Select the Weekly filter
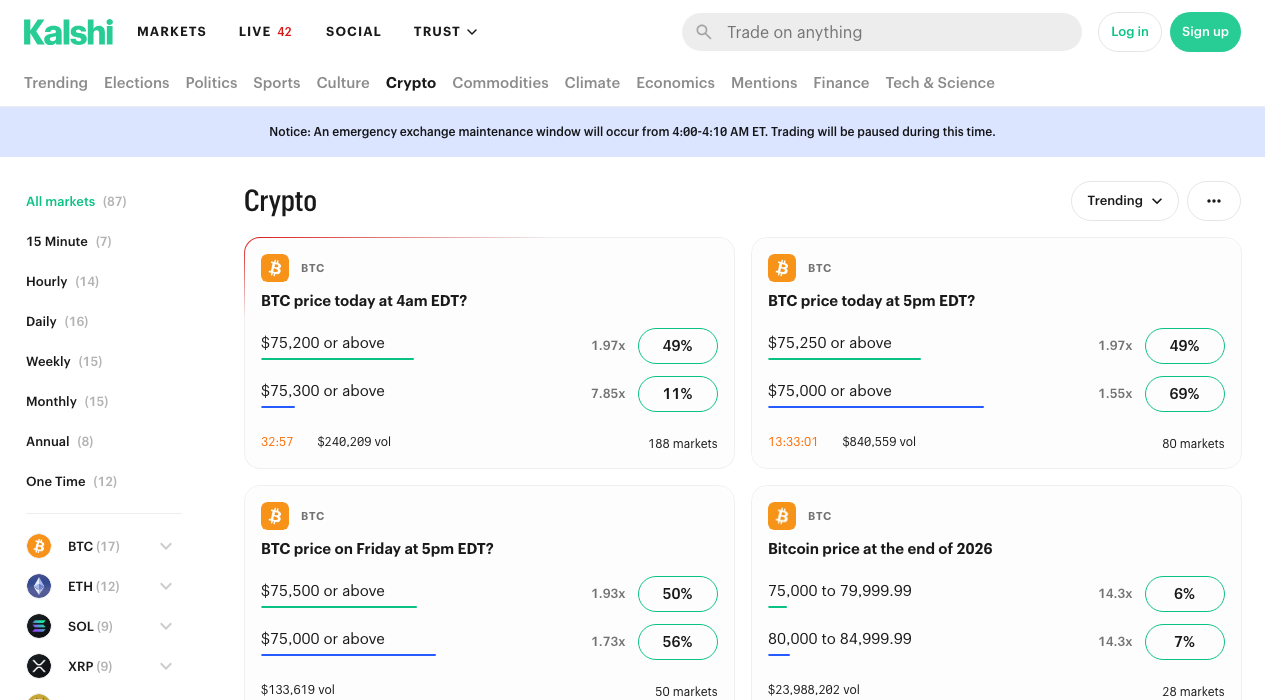 coord(64,361)
